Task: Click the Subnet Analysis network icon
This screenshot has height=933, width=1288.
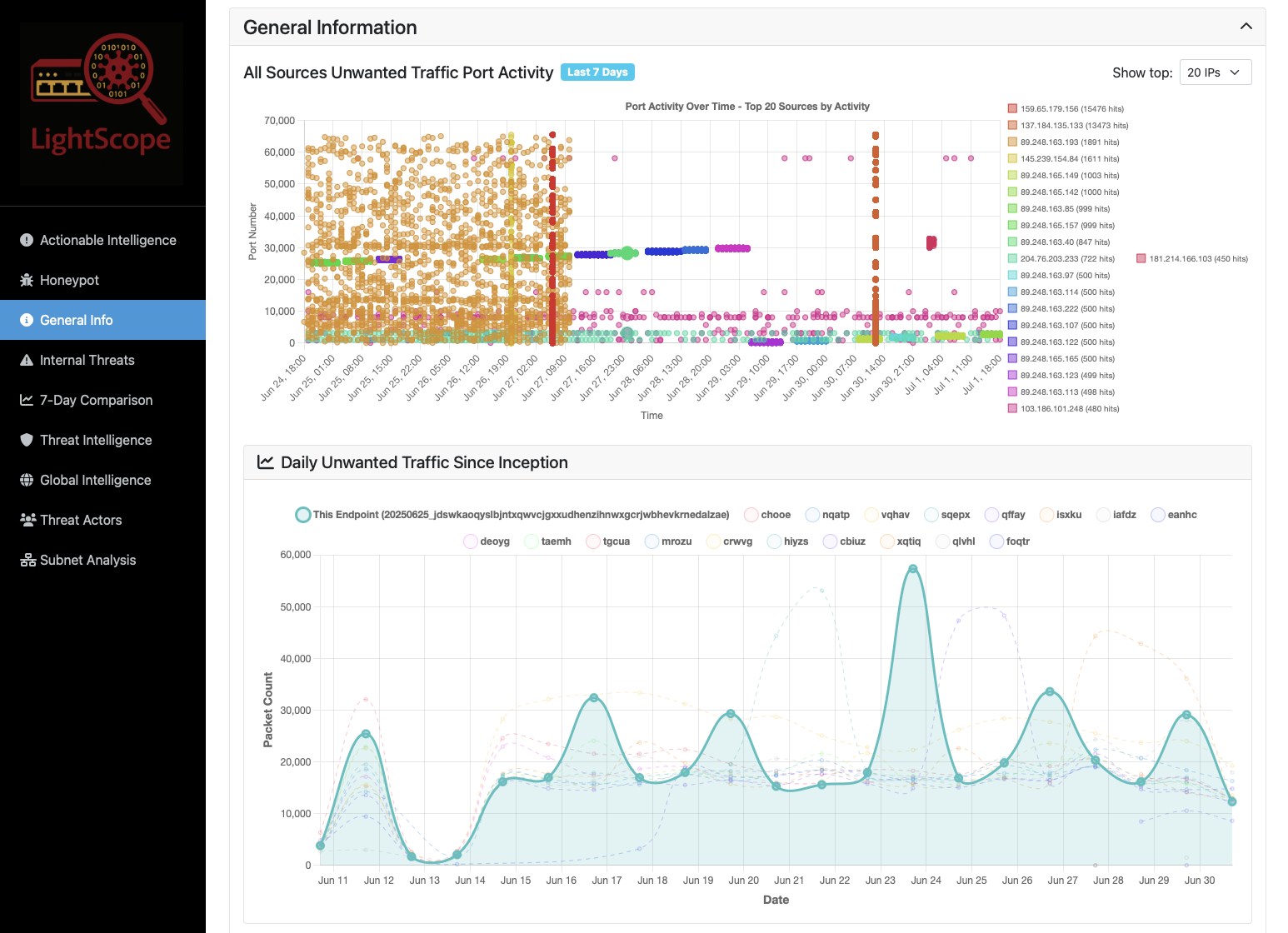Action: (26, 560)
